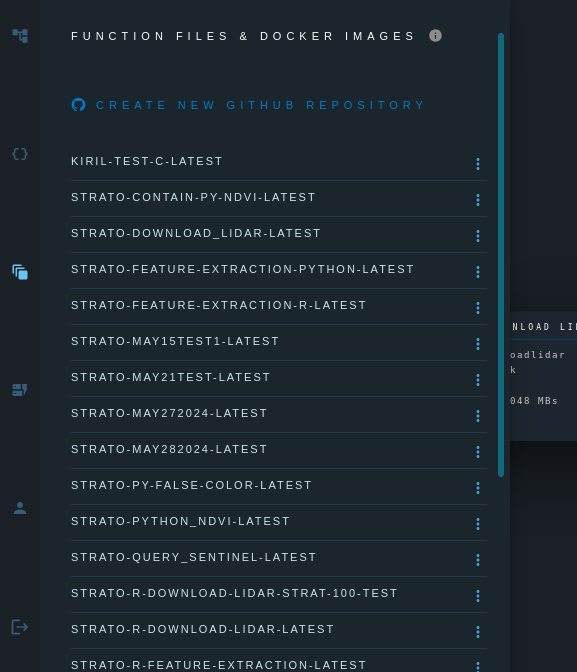The width and height of the screenshot is (577, 672).
Task: Open options menu for KIRIL-TEST-C-LATEST
Action: [x=478, y=164]
